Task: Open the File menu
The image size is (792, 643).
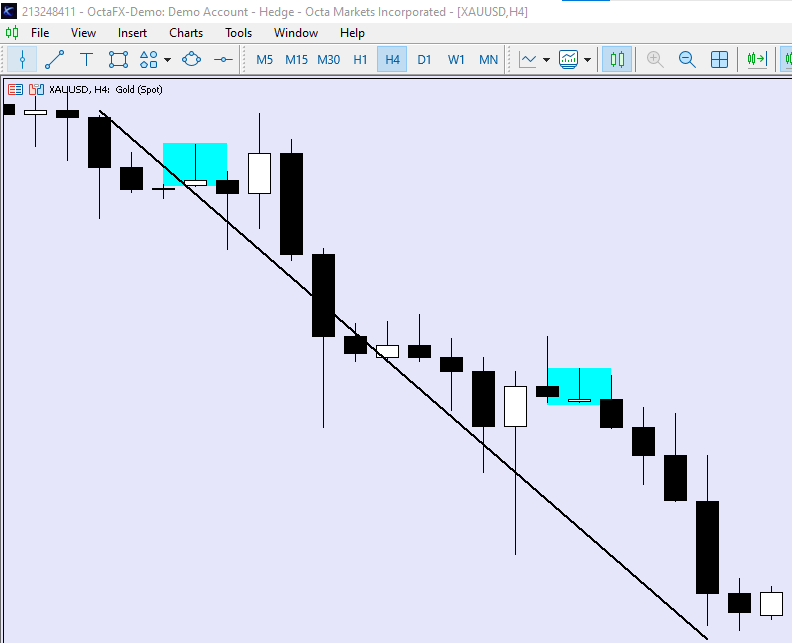Action: point(40,33)
